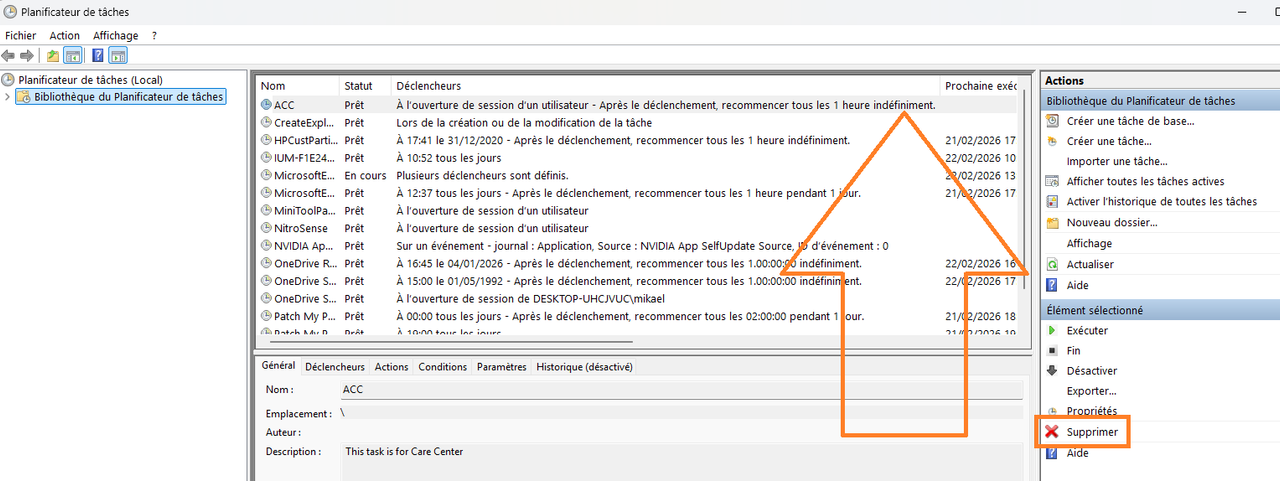1280x481 pixels.
Task: Click the green Actualiser refresh icon
Action: 1052,264
